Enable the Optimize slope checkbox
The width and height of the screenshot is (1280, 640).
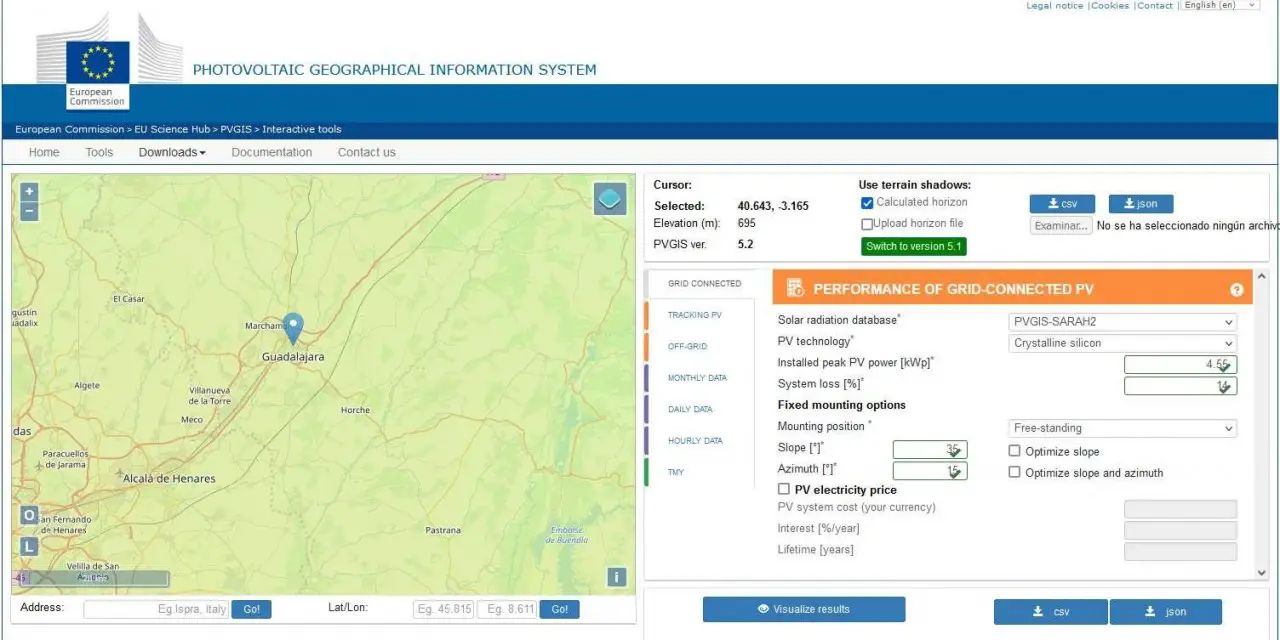coord(1014,451)
